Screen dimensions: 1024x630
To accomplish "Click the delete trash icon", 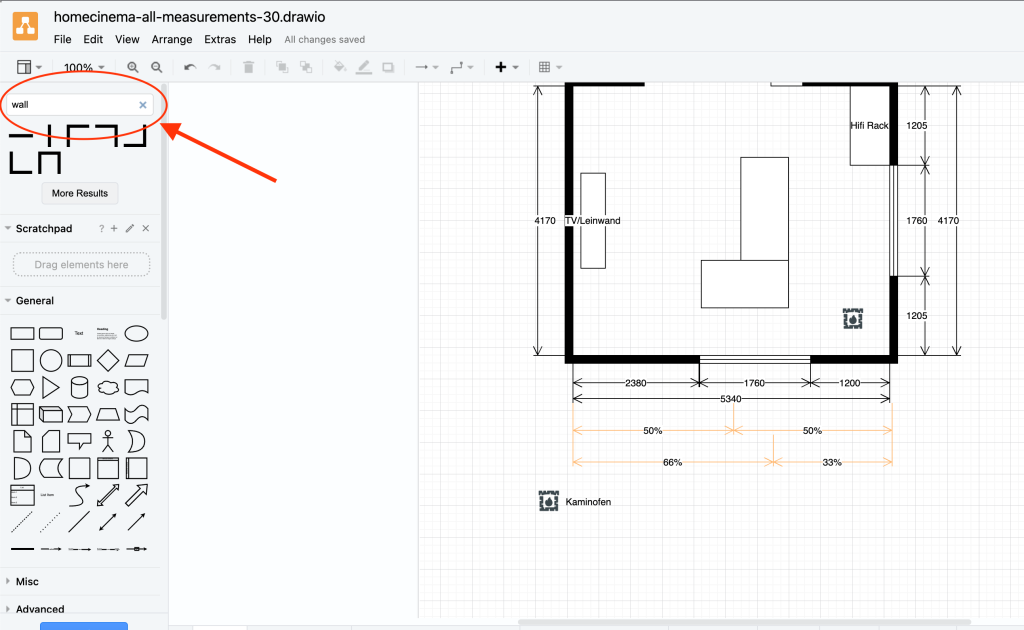I will point(249,67).
